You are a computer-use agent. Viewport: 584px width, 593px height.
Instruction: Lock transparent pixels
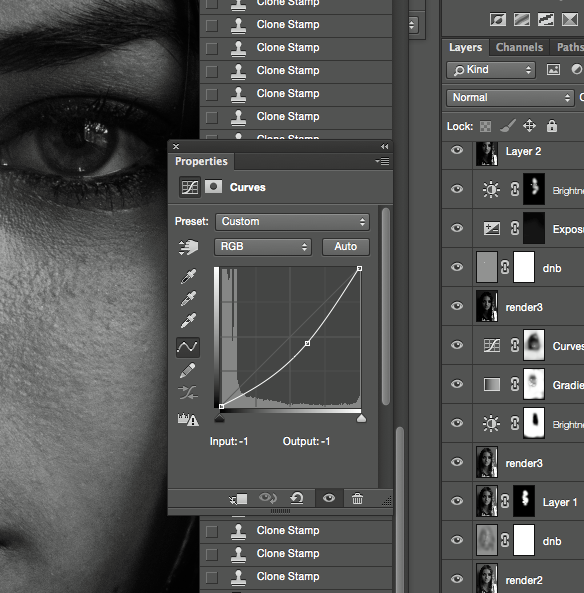pos(485,126)
